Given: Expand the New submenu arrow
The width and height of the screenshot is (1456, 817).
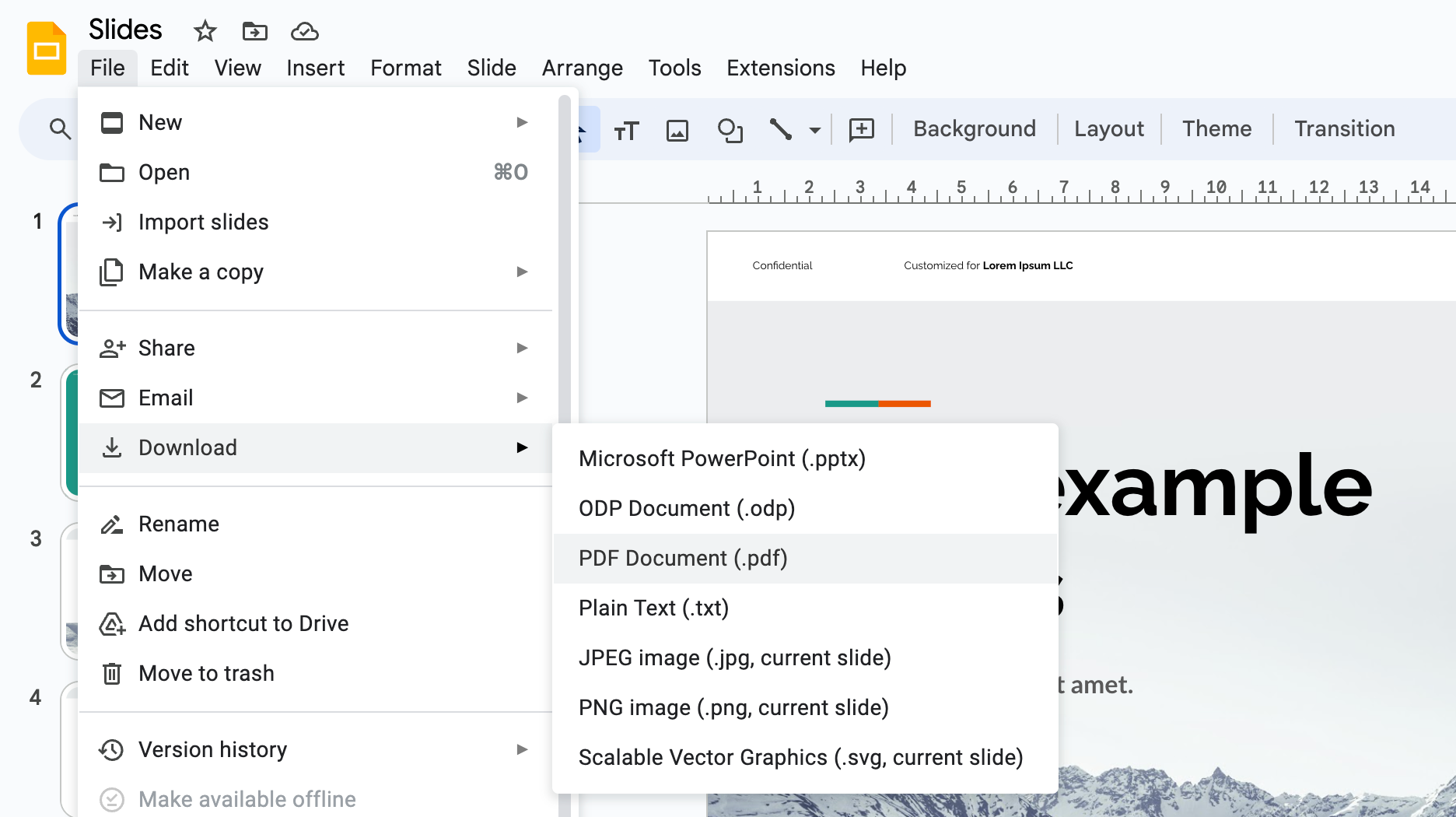Looking at the screenshot, I should click(x=522, y=122).
